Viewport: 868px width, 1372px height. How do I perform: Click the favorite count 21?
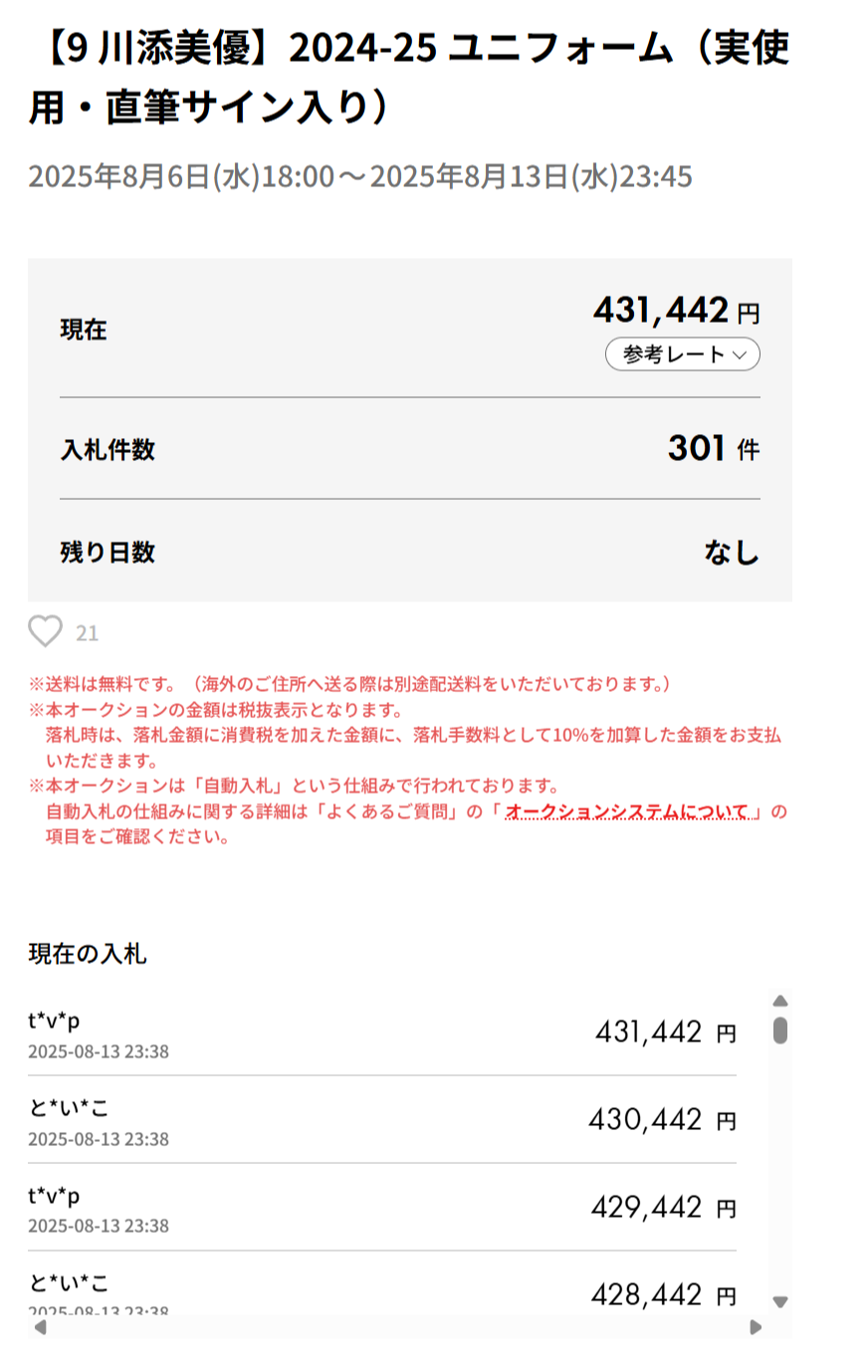coord(88,633)
